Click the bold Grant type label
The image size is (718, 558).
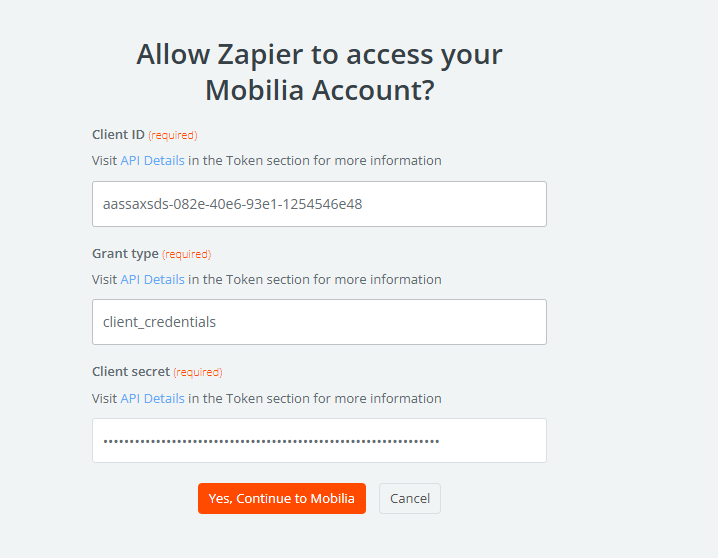click(x=125, y=254)
